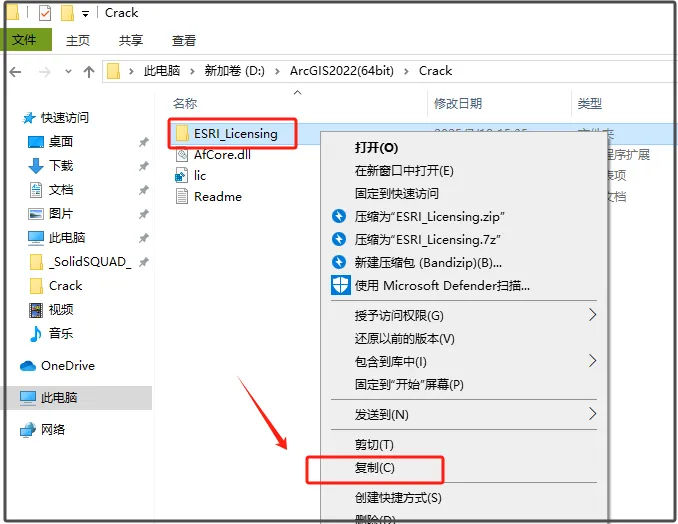Open 文档 in quick access
The width and height of the screenshot is (678, 524).
(61, 189)
